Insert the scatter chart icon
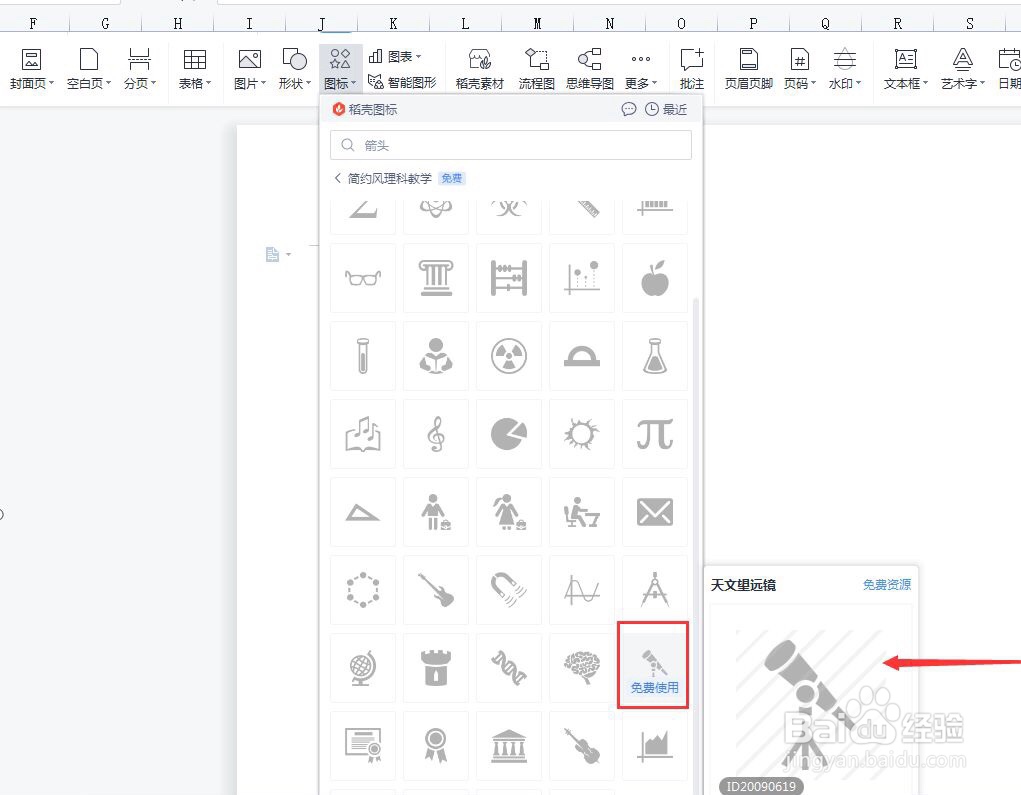Image resolution: width=1021 pixels, height=795 pixels. click(581, 278)
